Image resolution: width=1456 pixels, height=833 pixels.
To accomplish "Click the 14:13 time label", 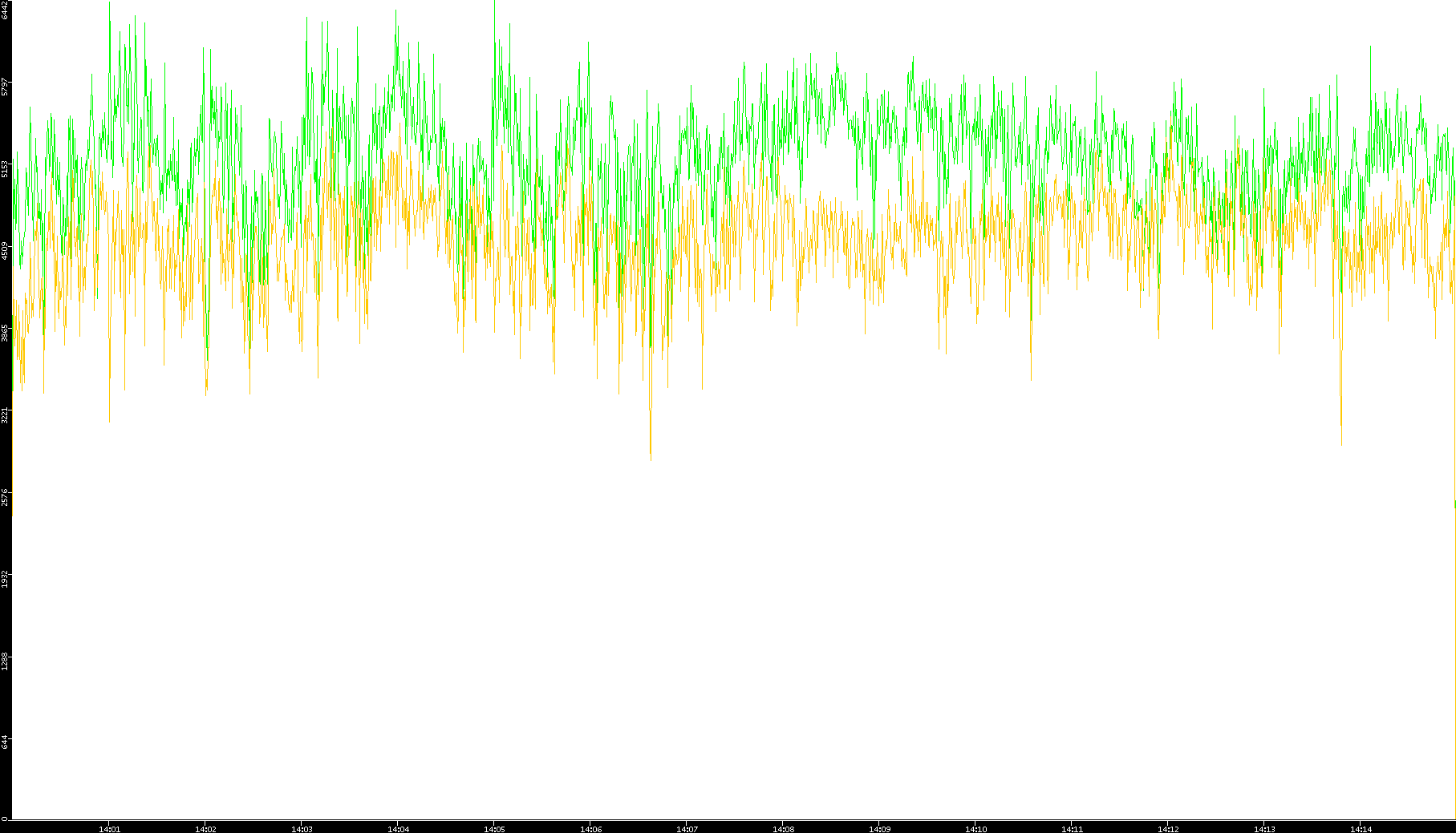I will point(1264,829).
